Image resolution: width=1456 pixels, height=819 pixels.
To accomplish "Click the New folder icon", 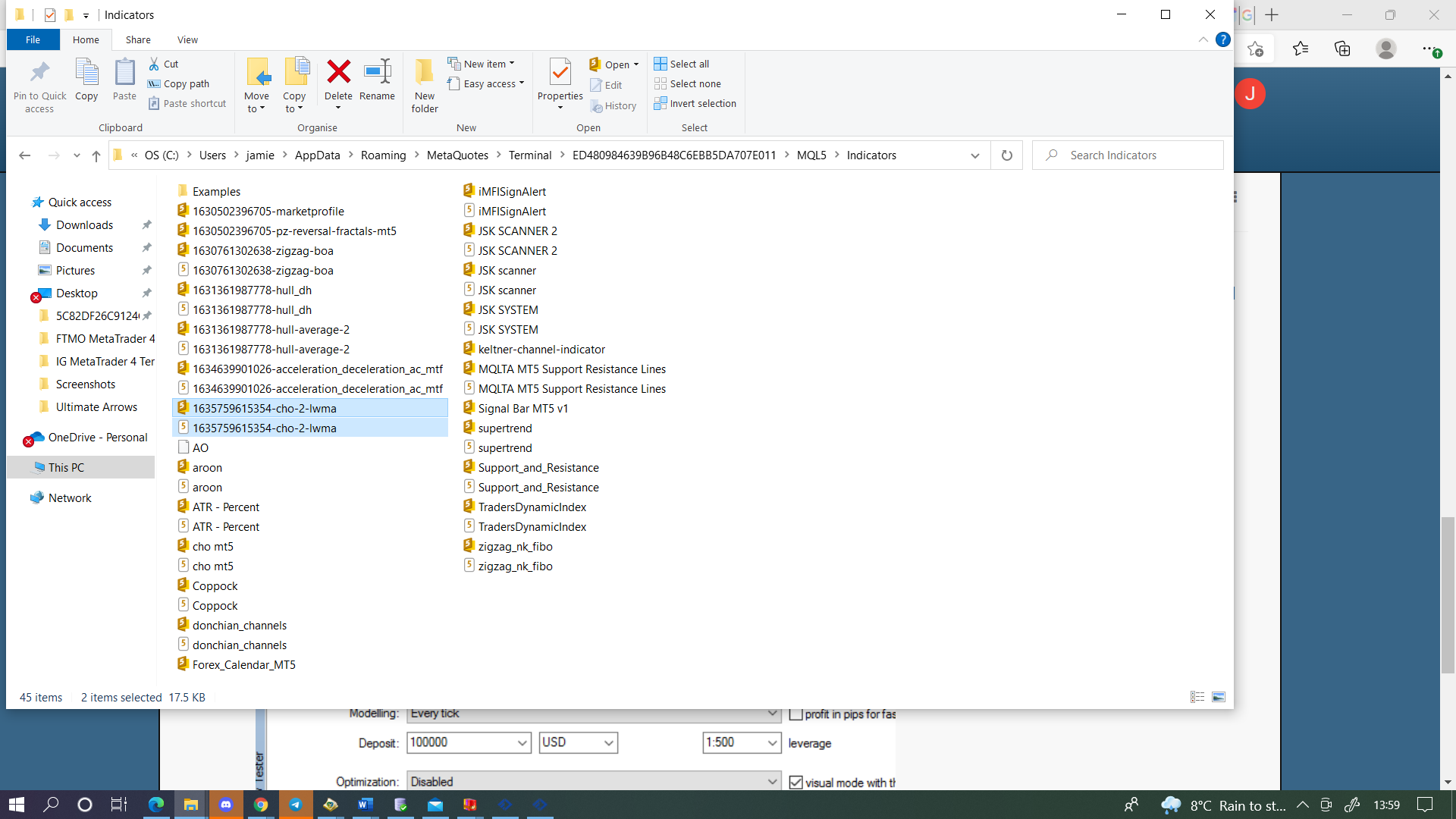I will tap(424, 73).
